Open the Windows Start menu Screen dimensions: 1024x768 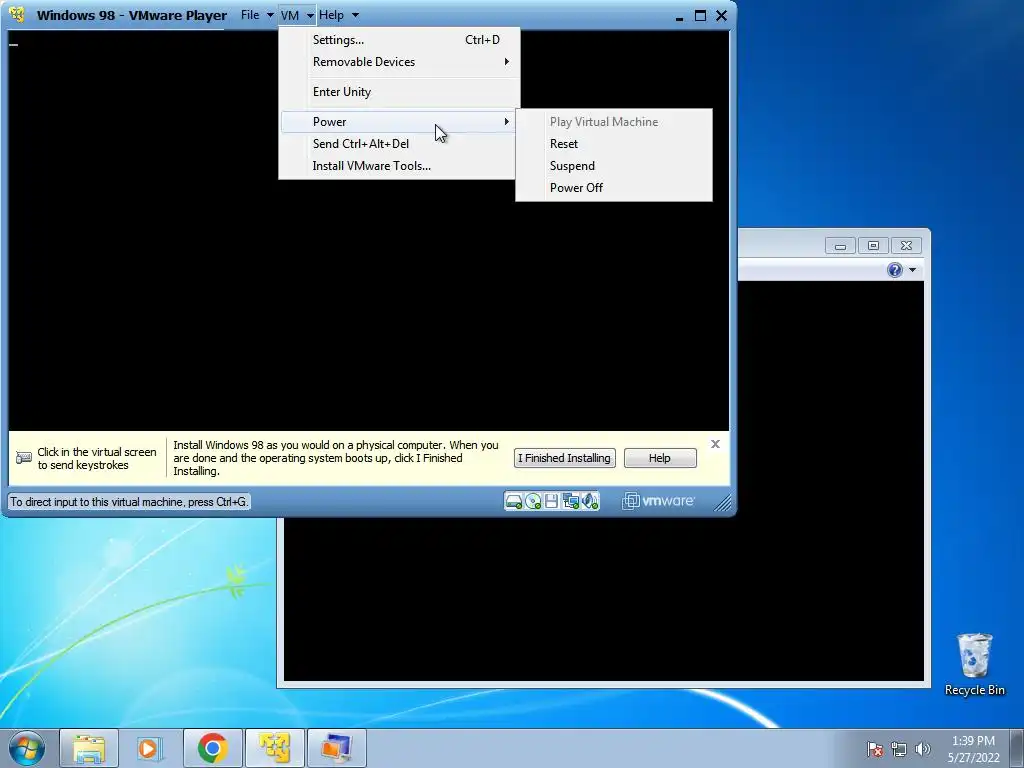[x=27, y=748]
